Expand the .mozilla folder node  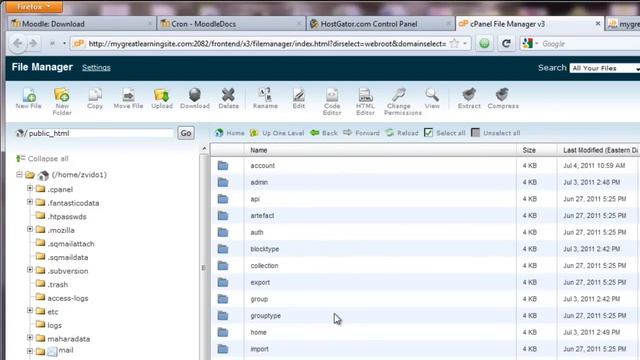tap(30, 229)
